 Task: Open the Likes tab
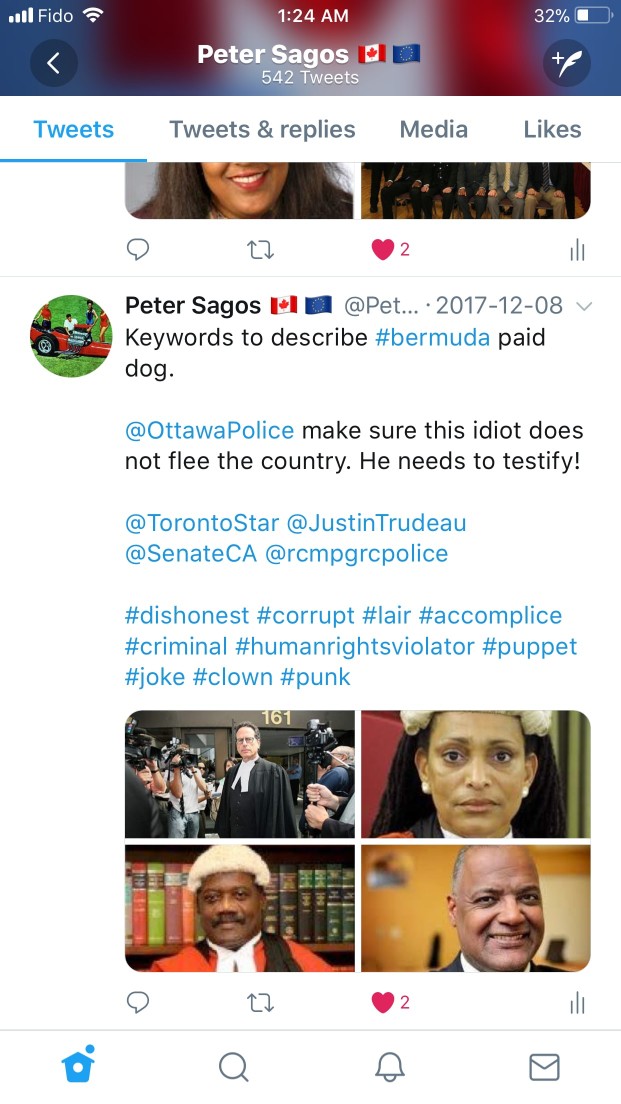click(552, 130)
